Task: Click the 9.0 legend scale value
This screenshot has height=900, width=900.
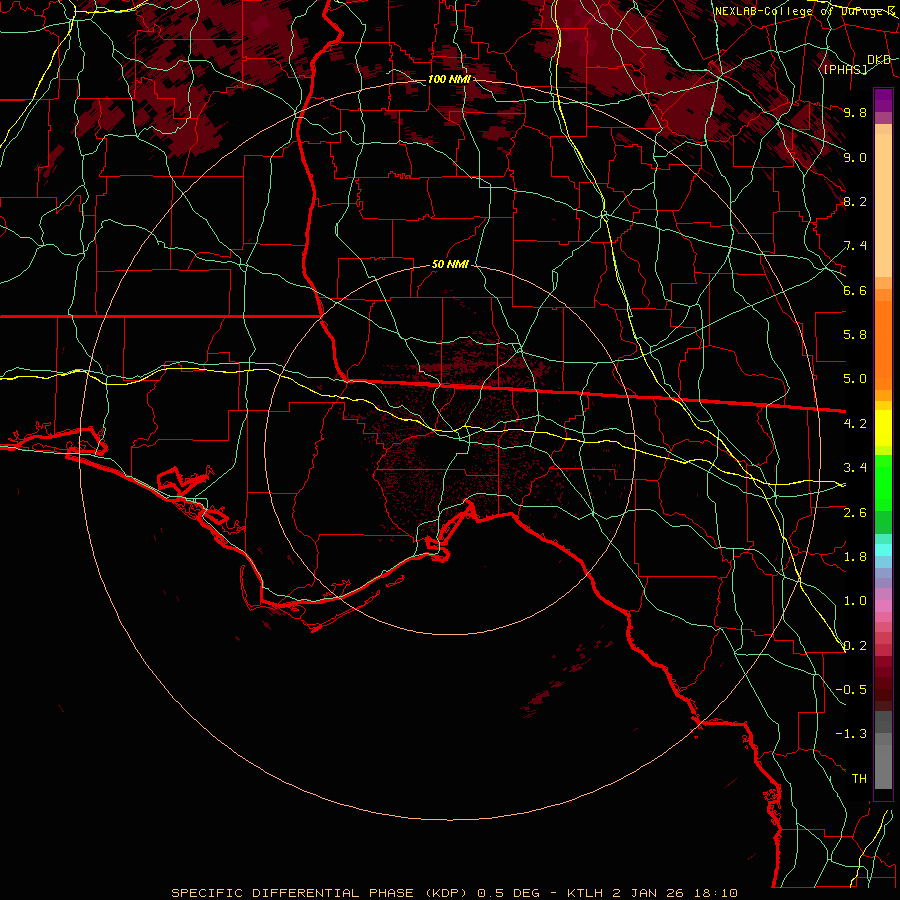Action: pos(855,157)
